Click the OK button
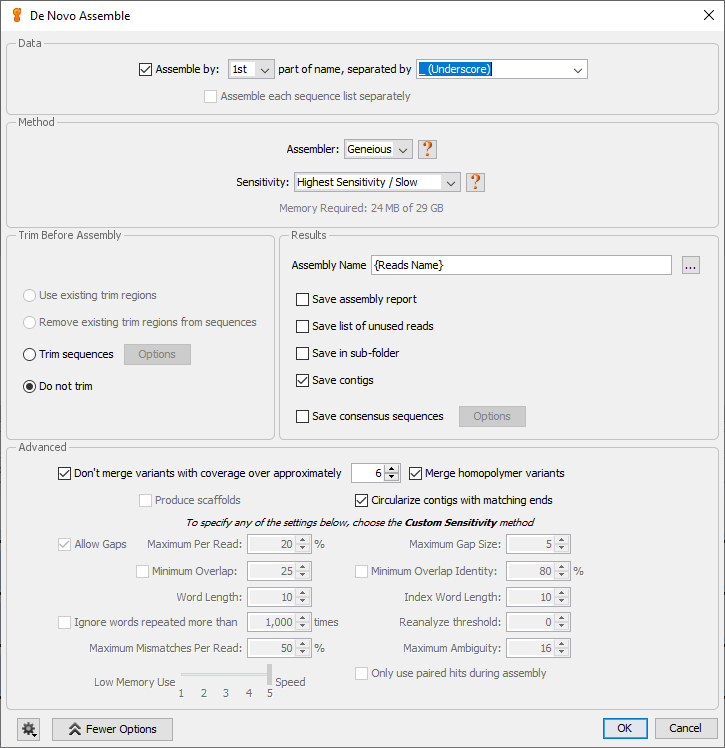 tap(625, 728)
